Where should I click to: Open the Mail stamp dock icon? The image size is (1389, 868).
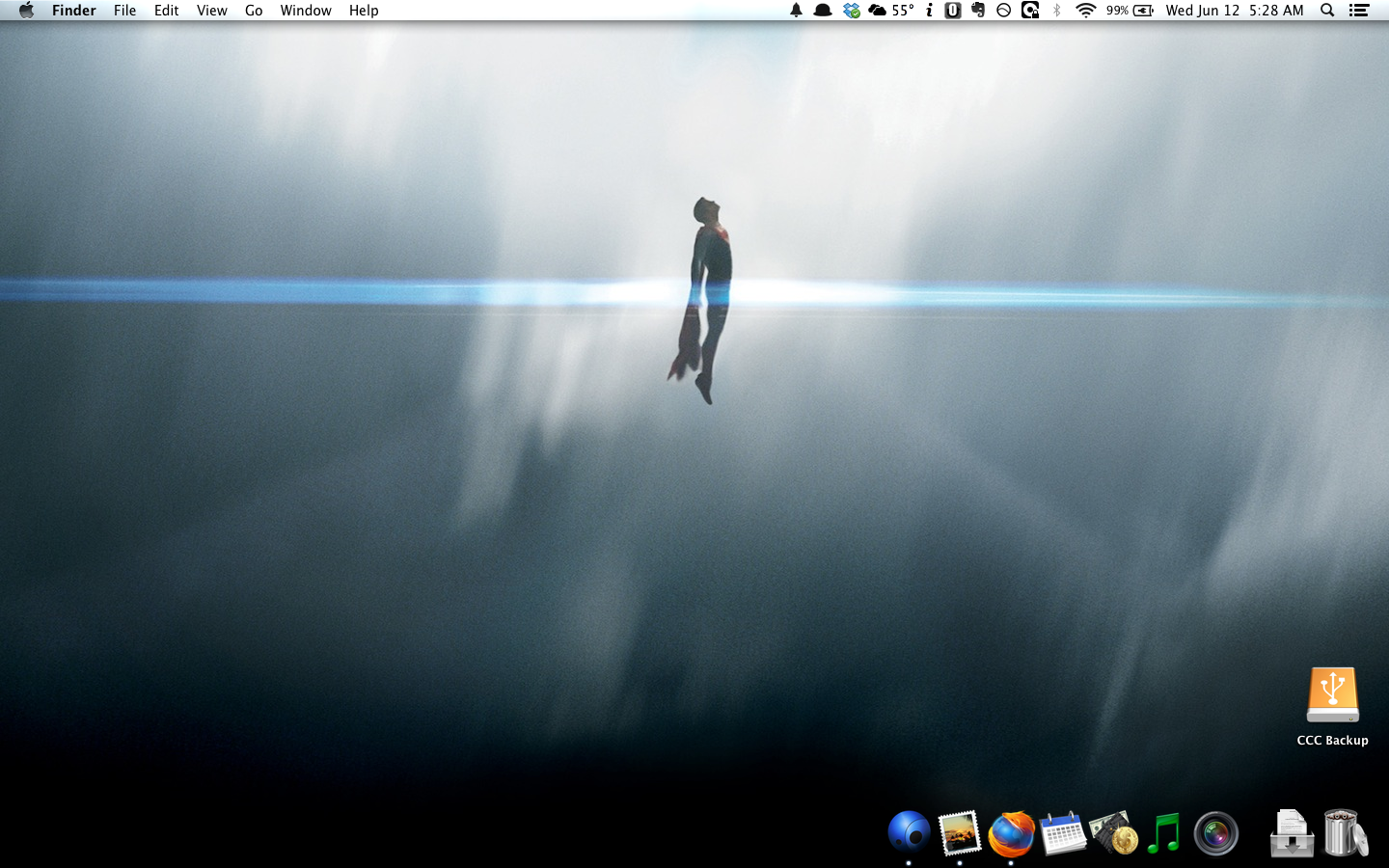[960, 833]
